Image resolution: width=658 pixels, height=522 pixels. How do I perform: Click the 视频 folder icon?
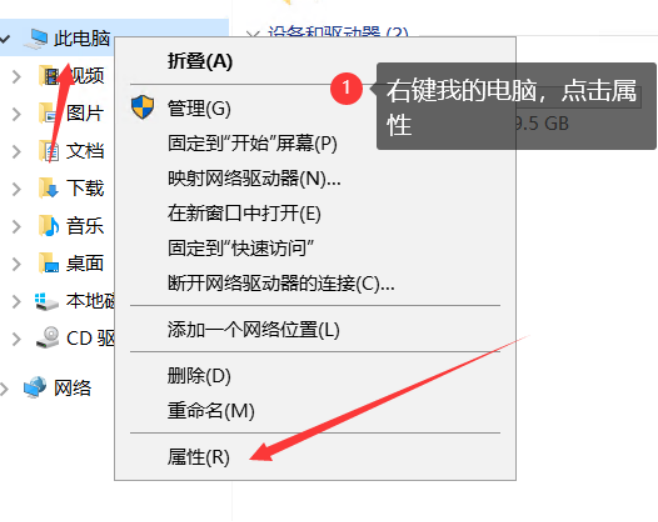coord(49,76)
